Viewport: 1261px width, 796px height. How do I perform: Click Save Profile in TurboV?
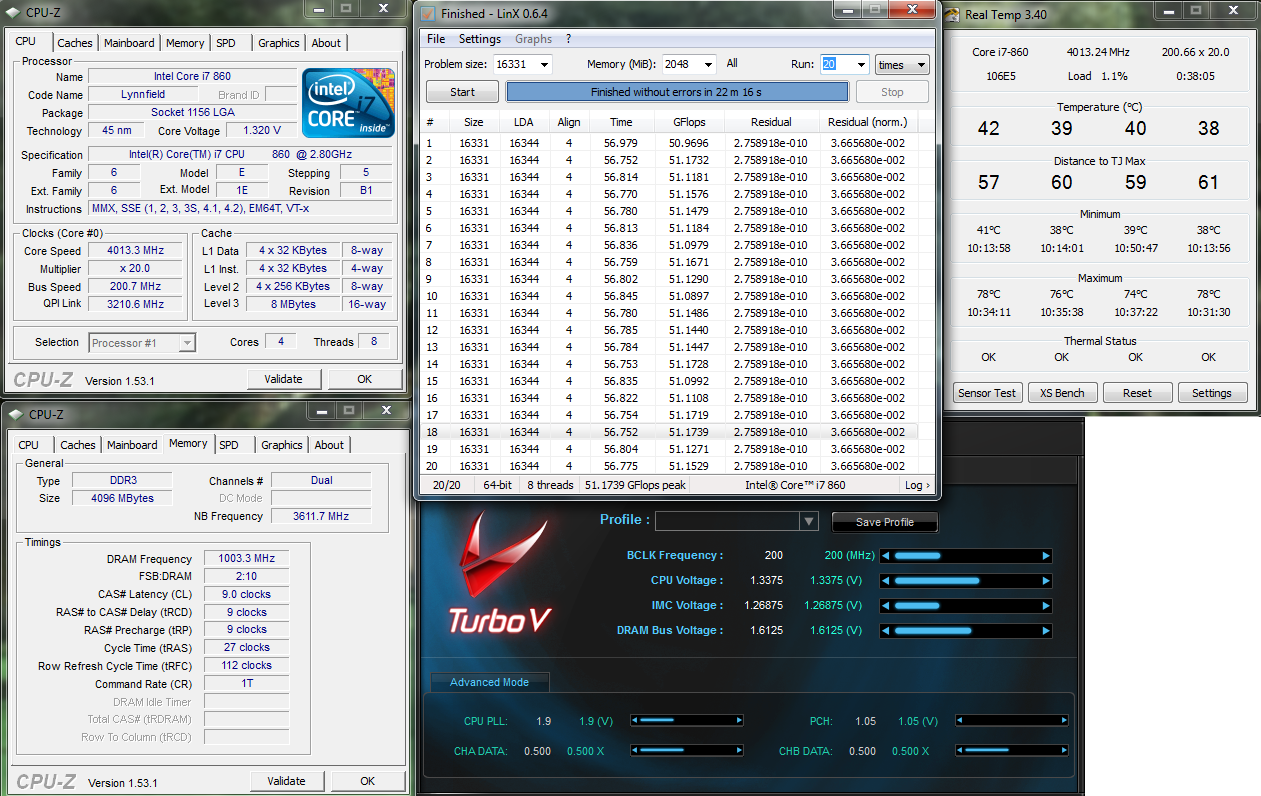point(885,522)
